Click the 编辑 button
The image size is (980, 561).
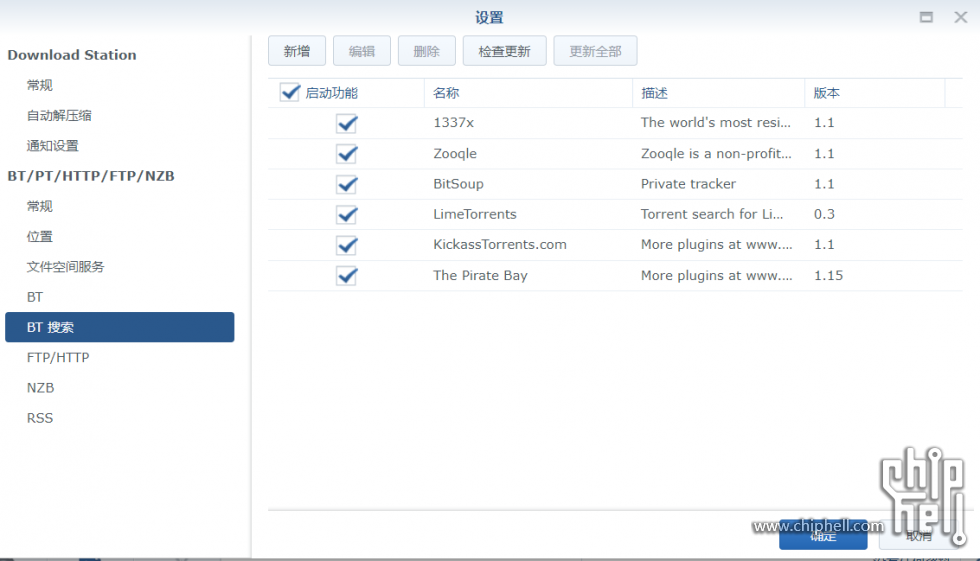pos(362,51)
